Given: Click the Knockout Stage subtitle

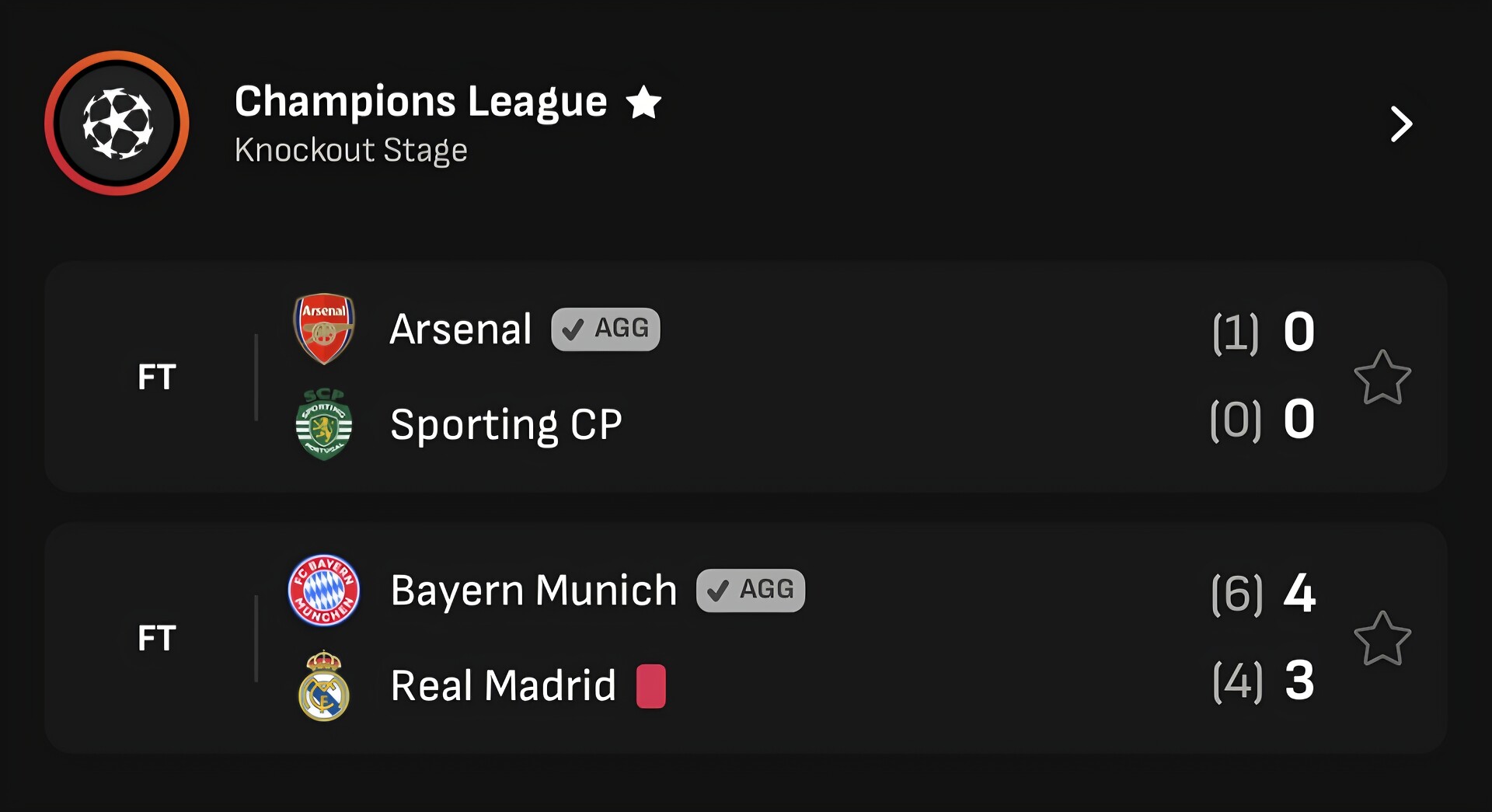Looking at the screenshot, I should (x=350, y=150).
